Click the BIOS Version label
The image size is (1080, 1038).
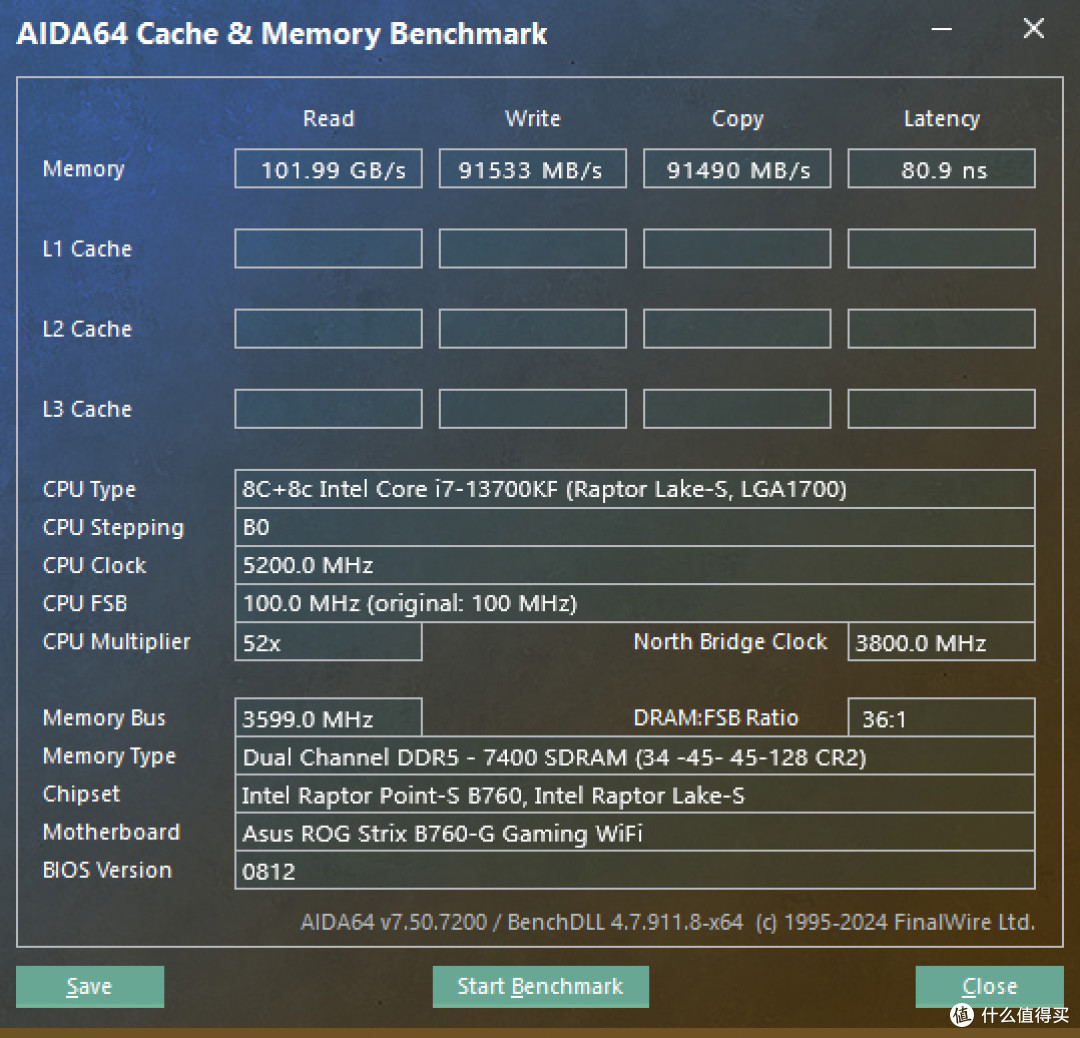107,871
